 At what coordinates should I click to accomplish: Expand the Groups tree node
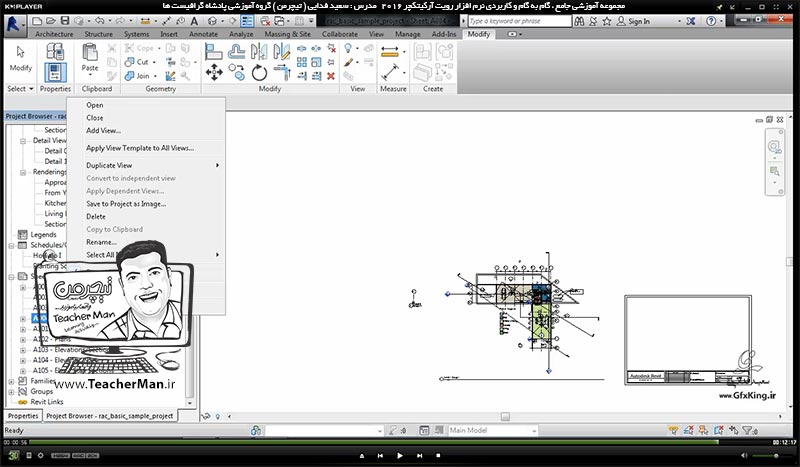coord(11,392)
